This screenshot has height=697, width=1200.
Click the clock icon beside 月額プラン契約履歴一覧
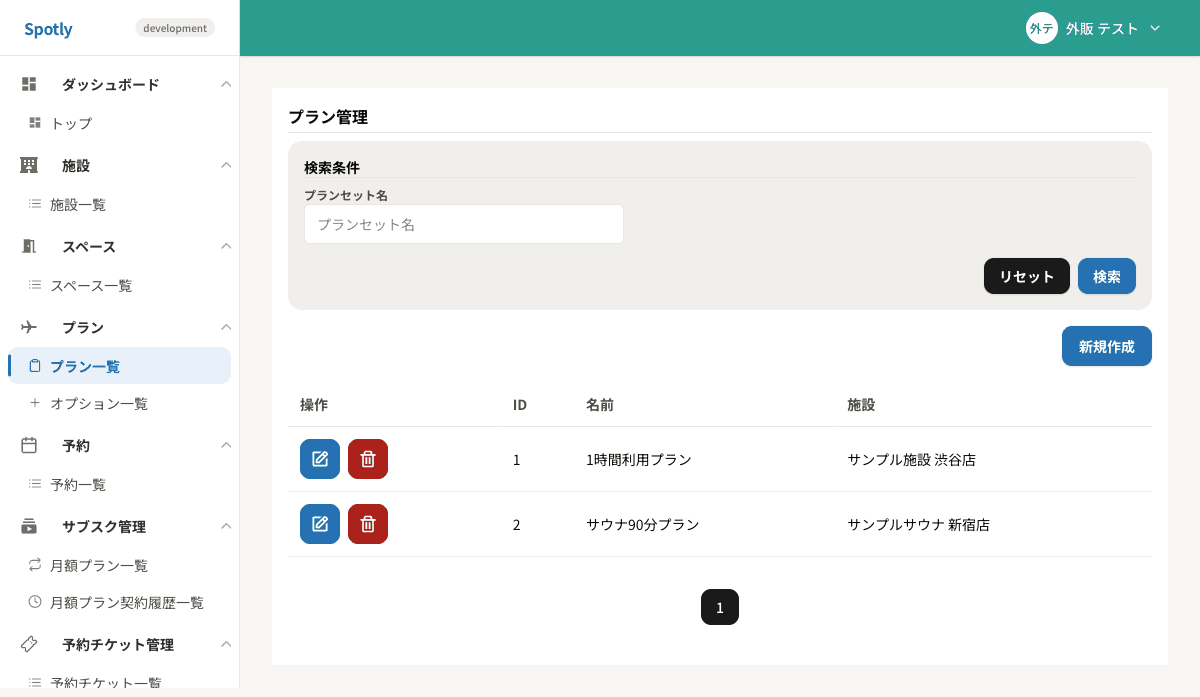35,602
